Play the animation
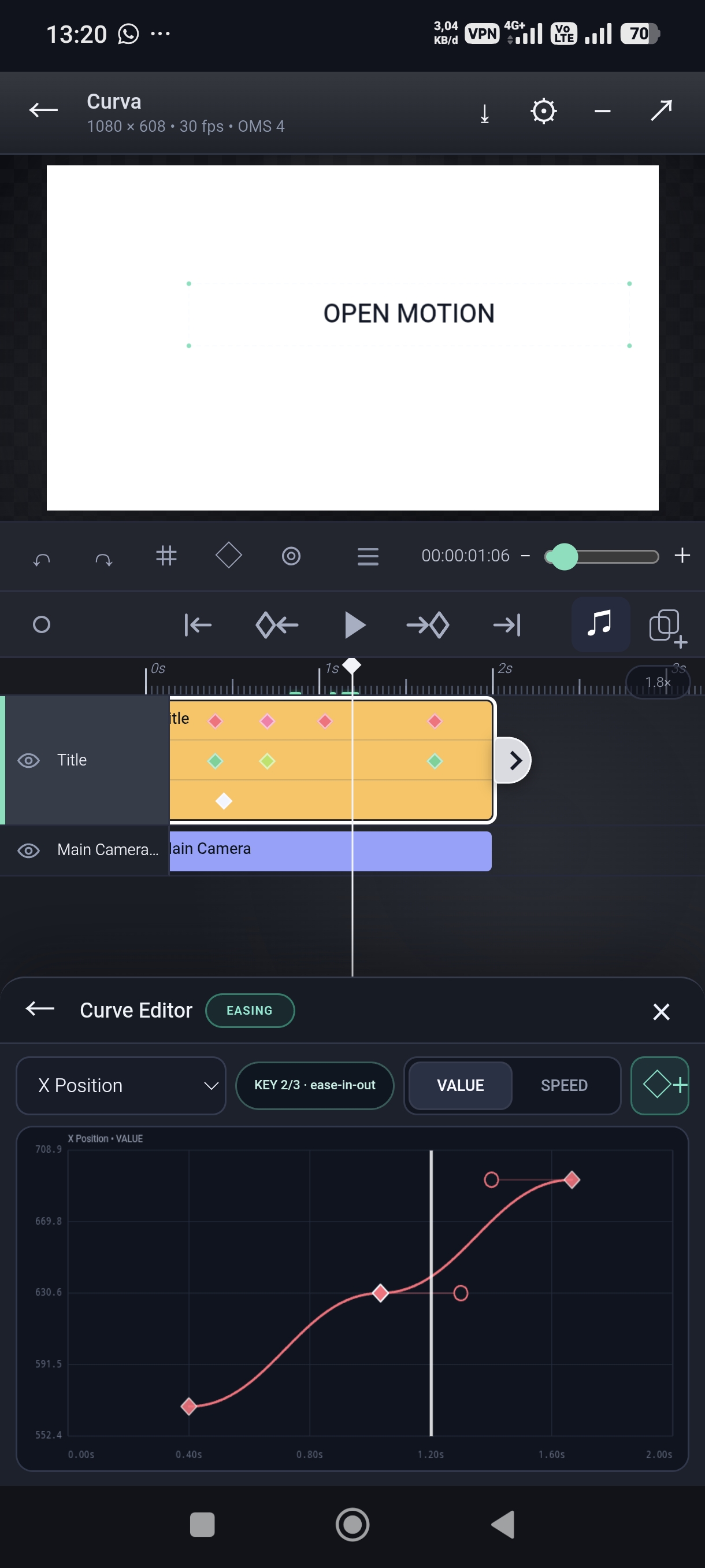This screenshot has width=705, height=1568. [x=355, y=624]
